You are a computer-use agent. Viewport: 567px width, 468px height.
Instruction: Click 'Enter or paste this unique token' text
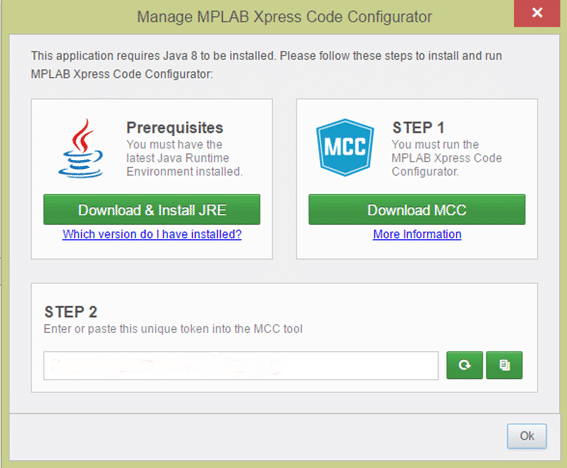click(173, 329)
